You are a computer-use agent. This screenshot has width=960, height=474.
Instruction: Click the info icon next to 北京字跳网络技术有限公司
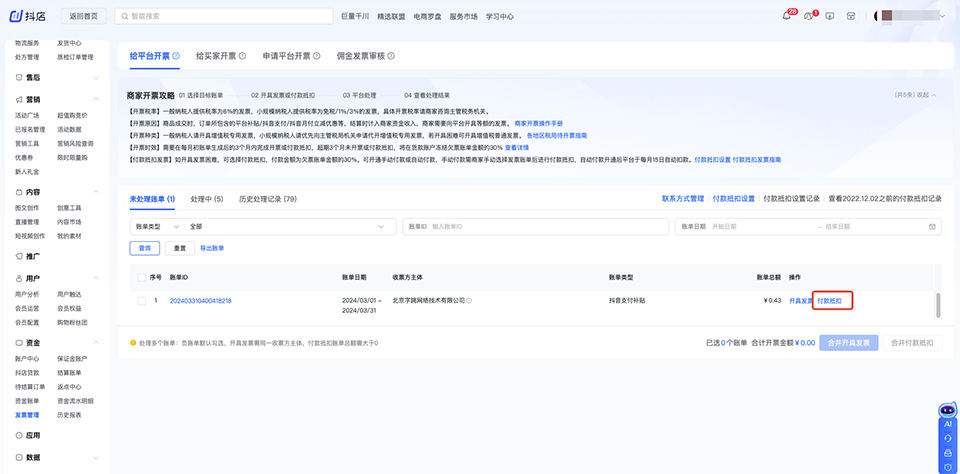[469, 300]
